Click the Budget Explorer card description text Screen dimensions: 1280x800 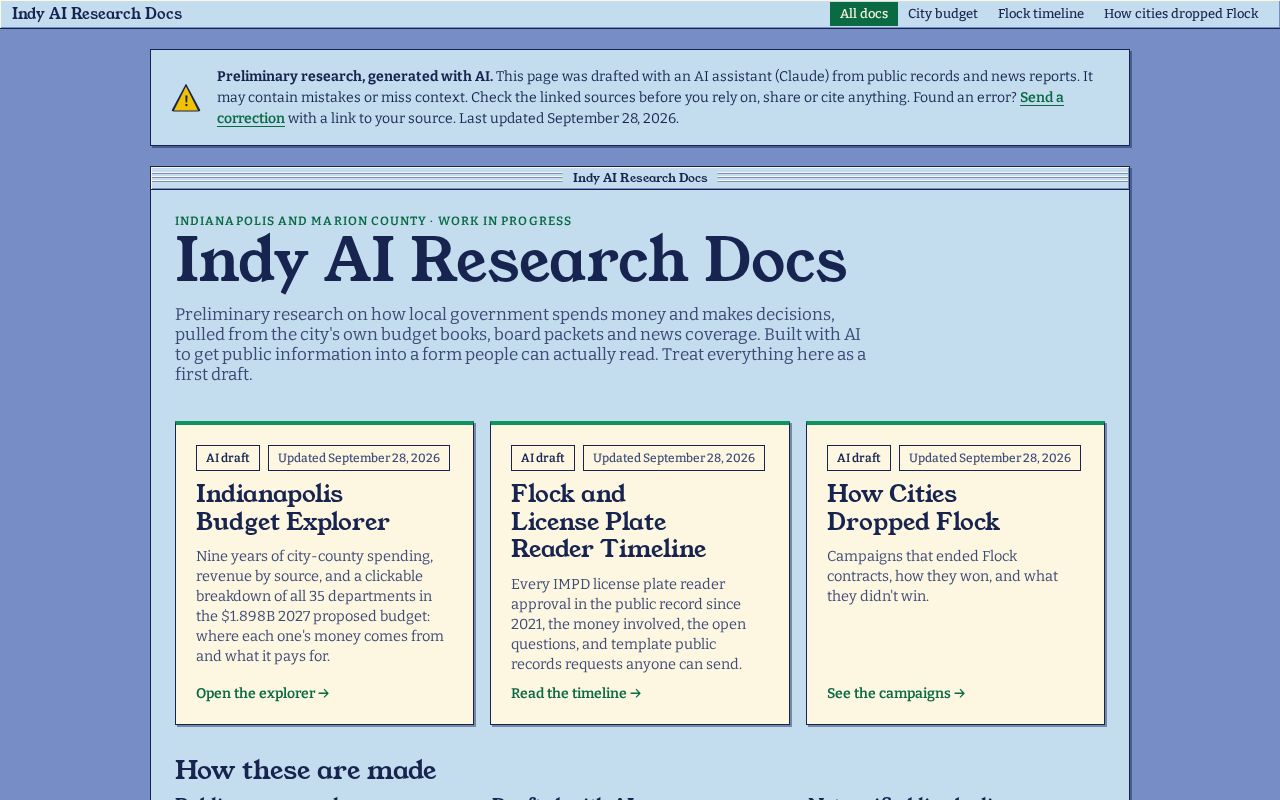tap(320, 606)
